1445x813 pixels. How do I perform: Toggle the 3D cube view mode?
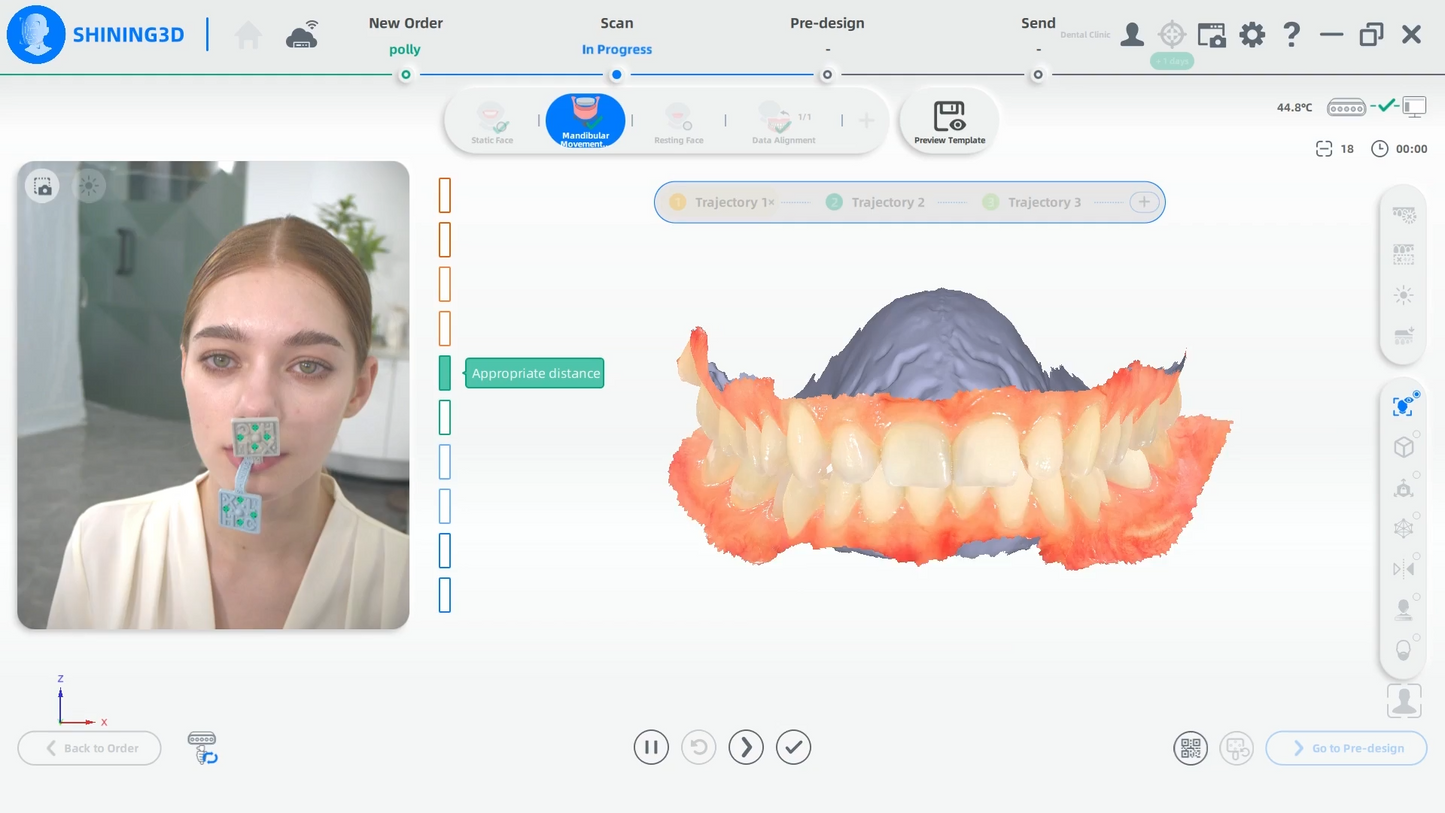[x=1404, y=447]
